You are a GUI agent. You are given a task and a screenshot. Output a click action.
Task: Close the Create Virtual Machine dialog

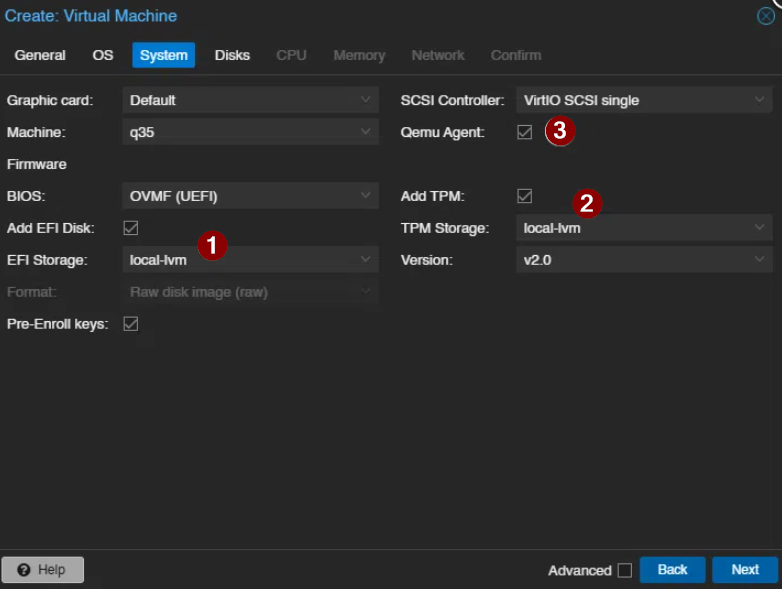coord(766,16)
